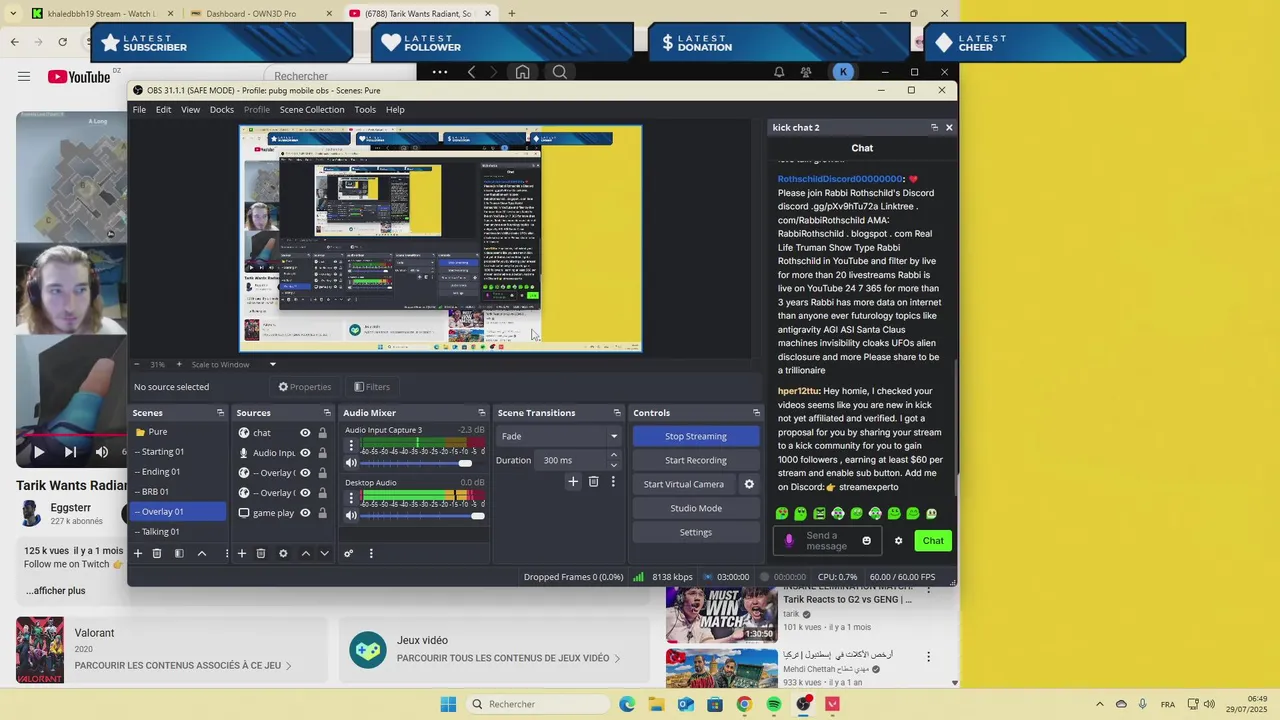Click Stop Streaming button
The height and width of the screenshot is (720, 1280).
click(x=696, y=436)
